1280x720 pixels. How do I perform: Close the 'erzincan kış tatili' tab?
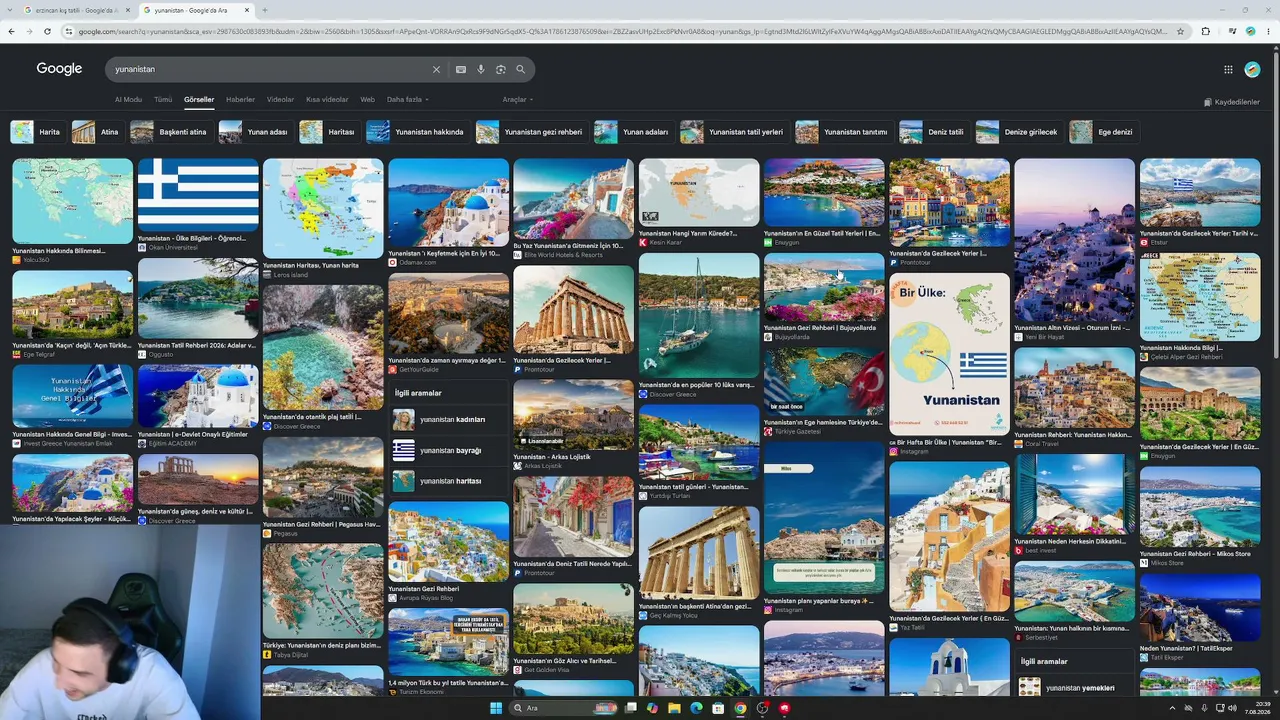point(128,10)
